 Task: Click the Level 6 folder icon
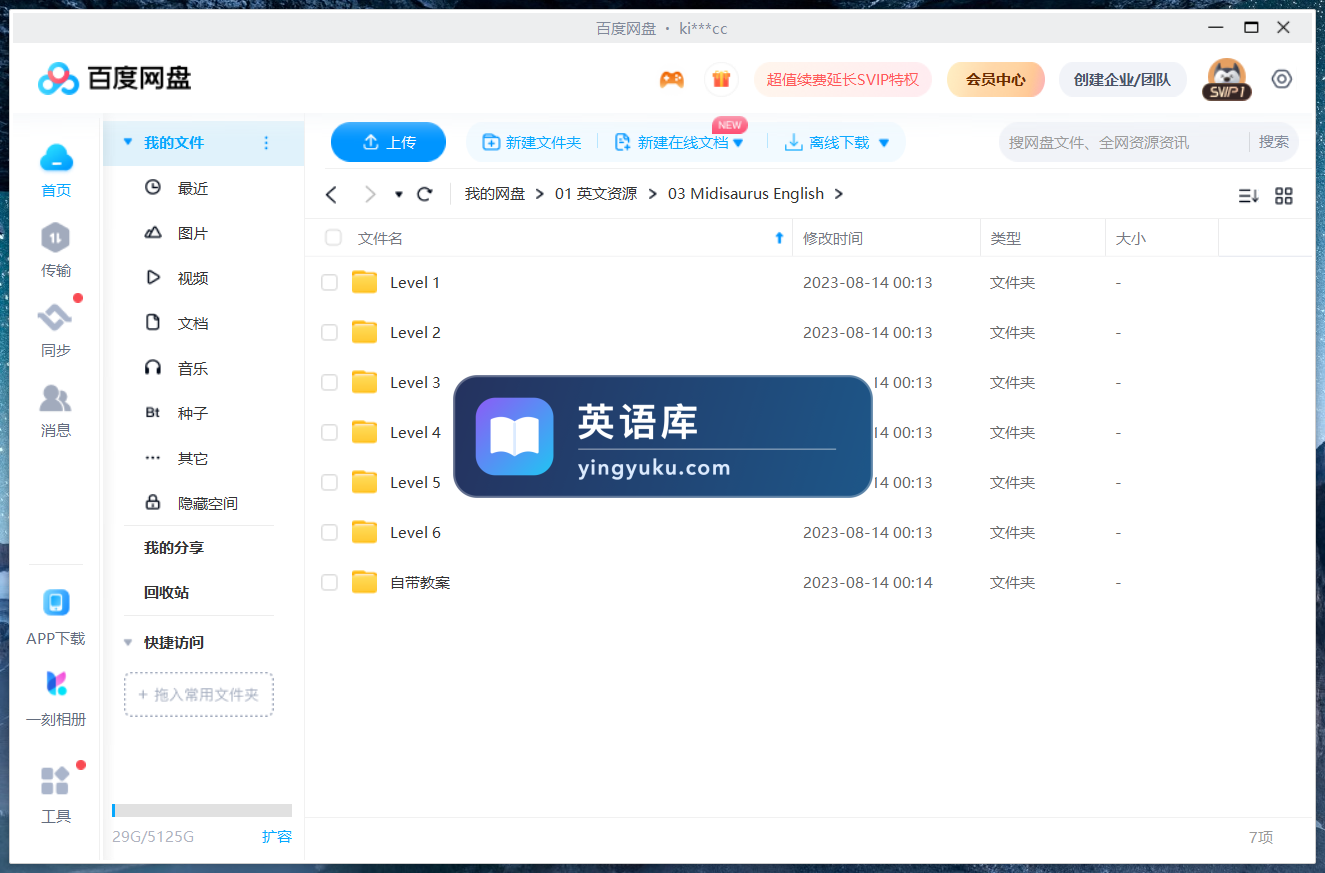pos(365,532)
